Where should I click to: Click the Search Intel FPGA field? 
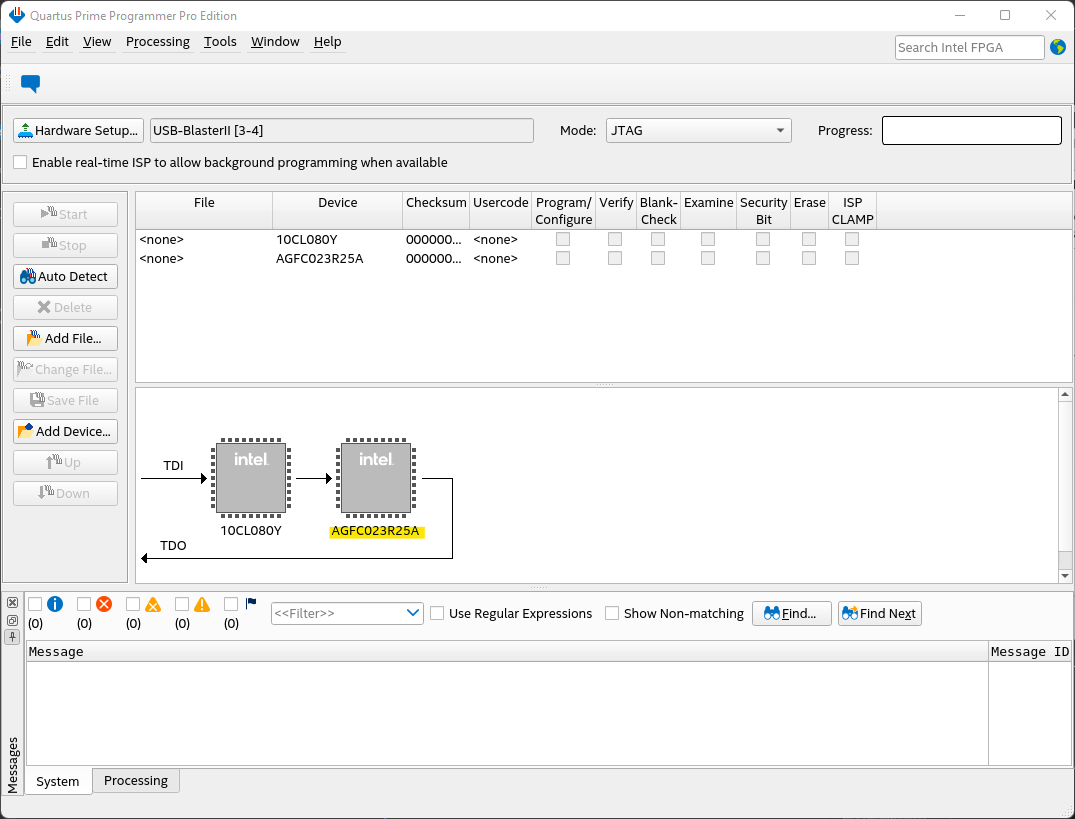point(967,47)
